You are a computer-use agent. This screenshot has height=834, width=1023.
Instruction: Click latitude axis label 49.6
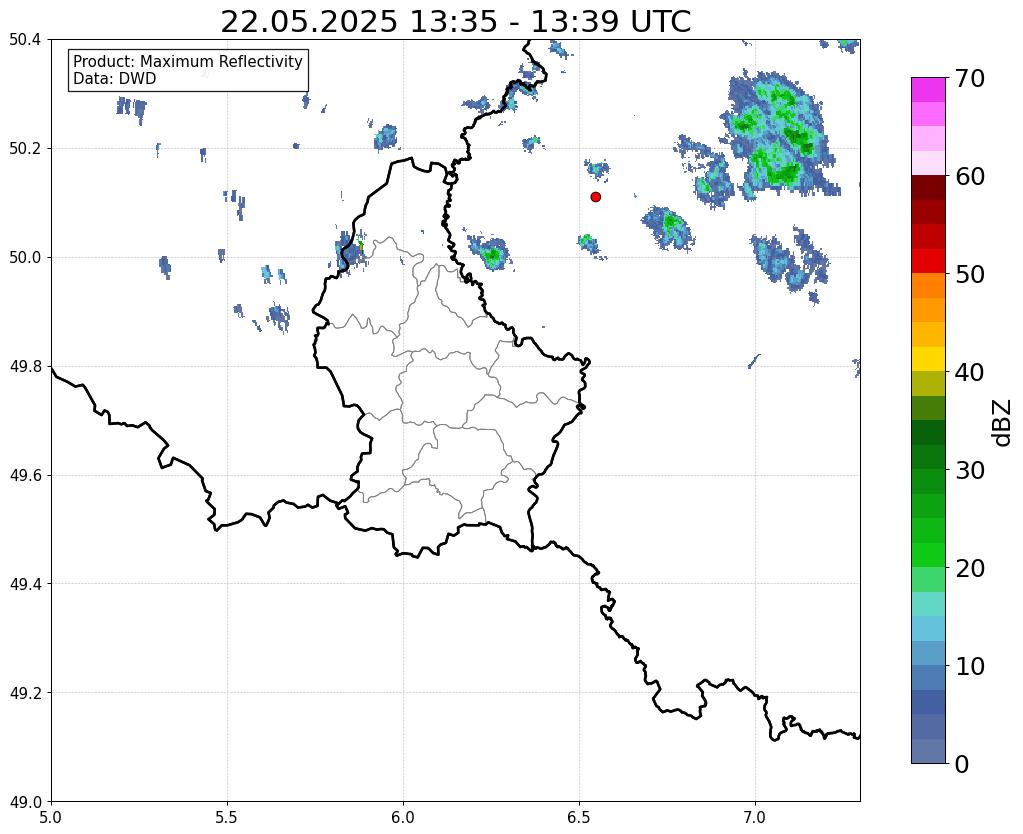[x=25, y=476]
